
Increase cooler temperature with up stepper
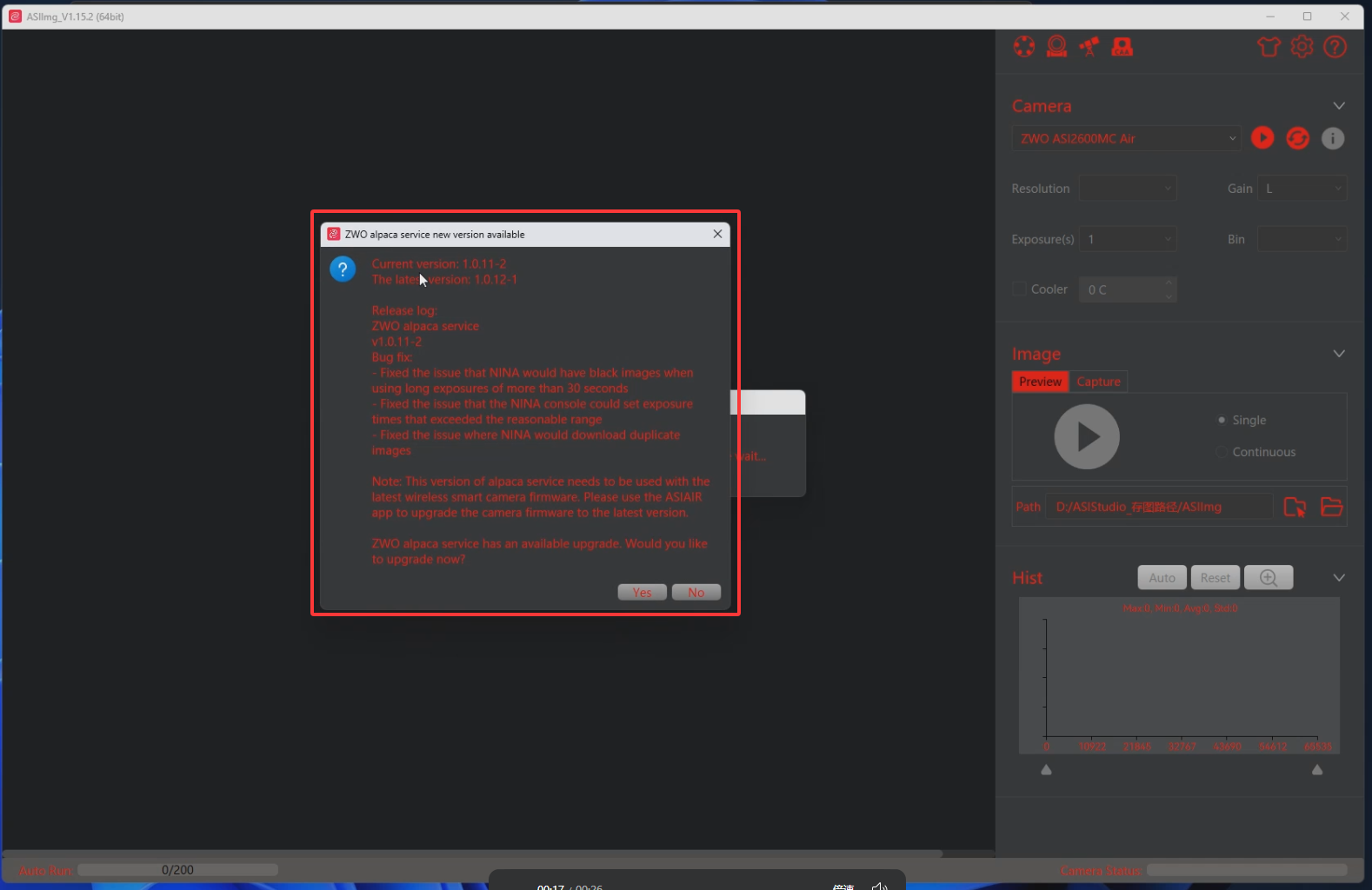pos(1169,282)
